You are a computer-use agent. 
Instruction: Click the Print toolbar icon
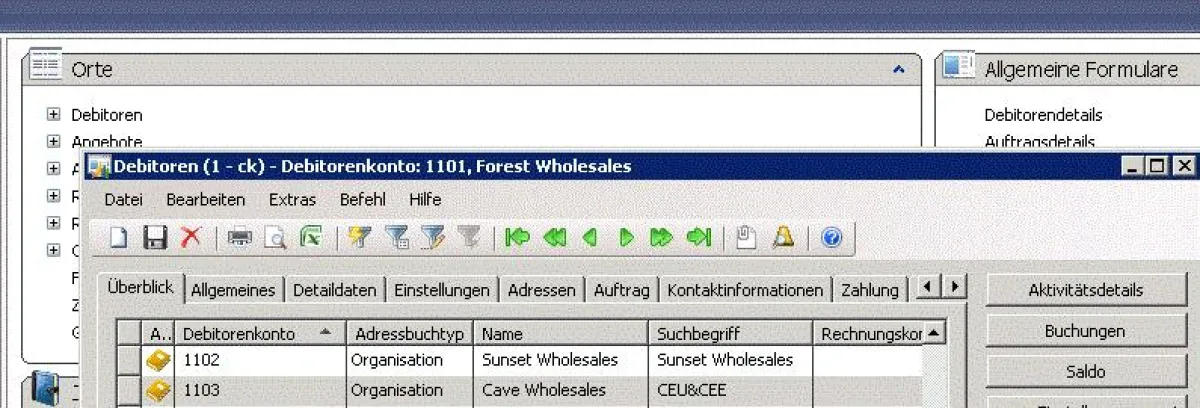(x=240, y=237)
